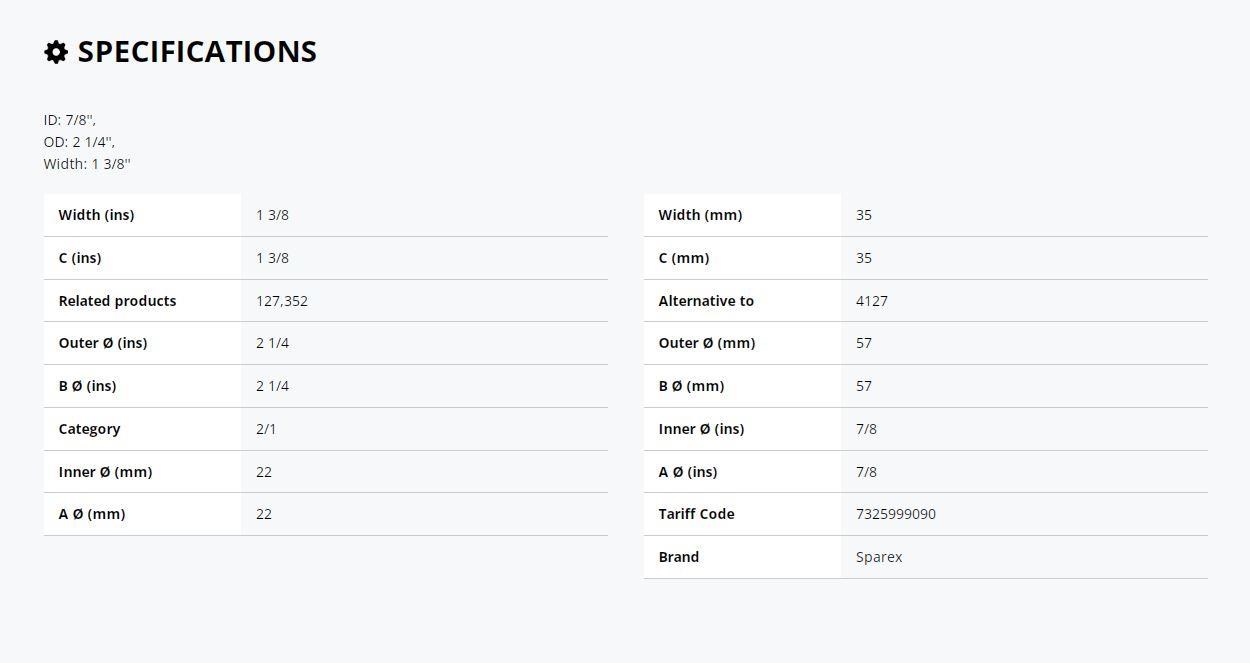Click the Width (mm) row label

700,215
